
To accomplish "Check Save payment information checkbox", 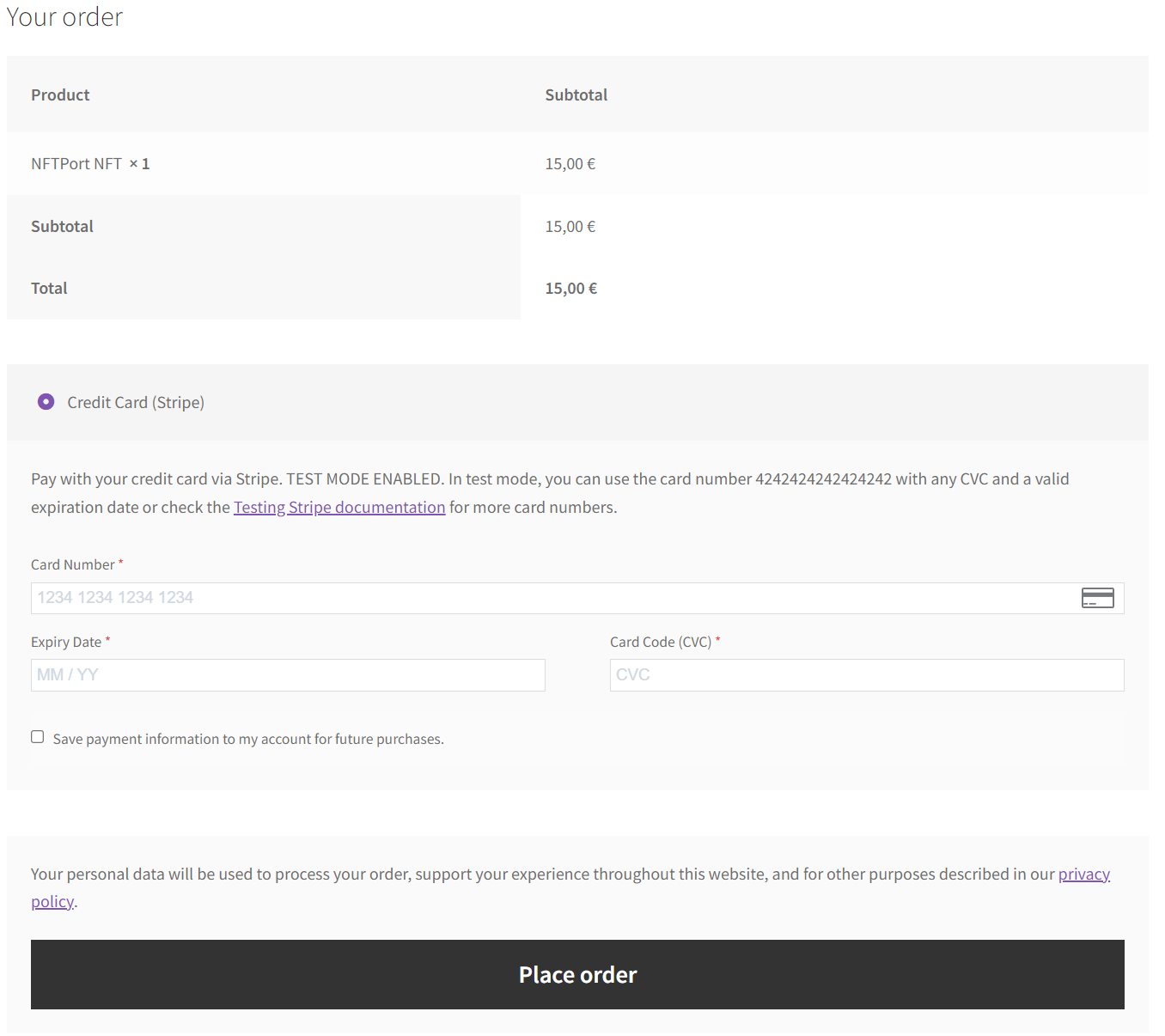I will 38,737.
